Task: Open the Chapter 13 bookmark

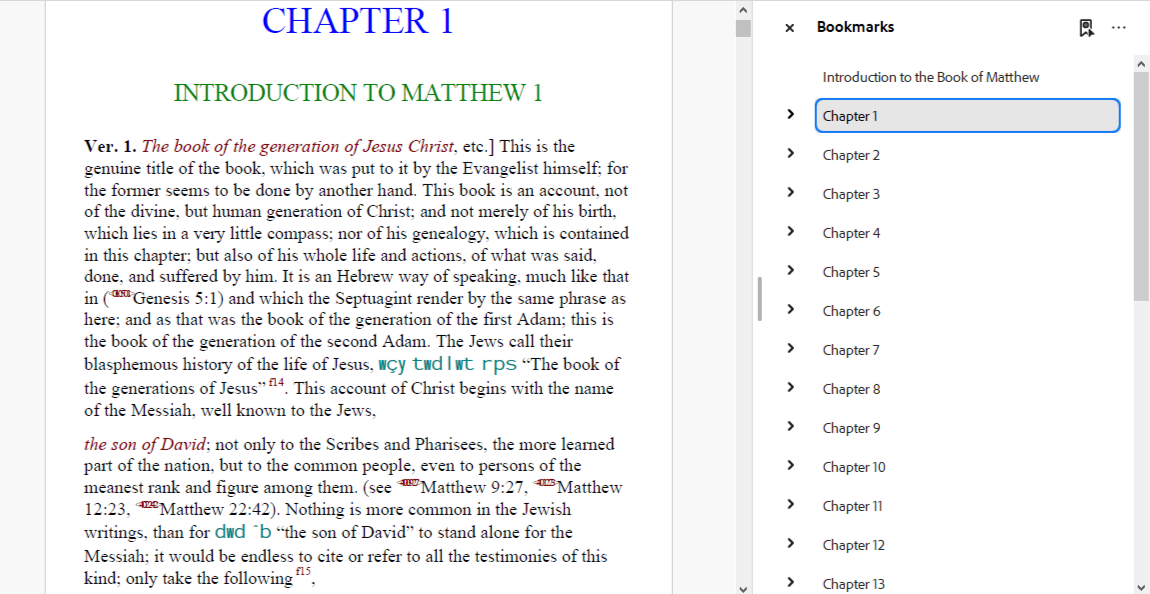Action: point(854,584)
